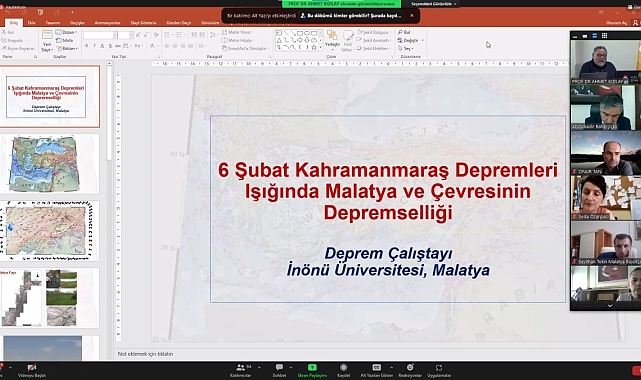Toggle strikethrough (abc) formatting
This screenshot has width=641, height=380.
click(118, 46)
